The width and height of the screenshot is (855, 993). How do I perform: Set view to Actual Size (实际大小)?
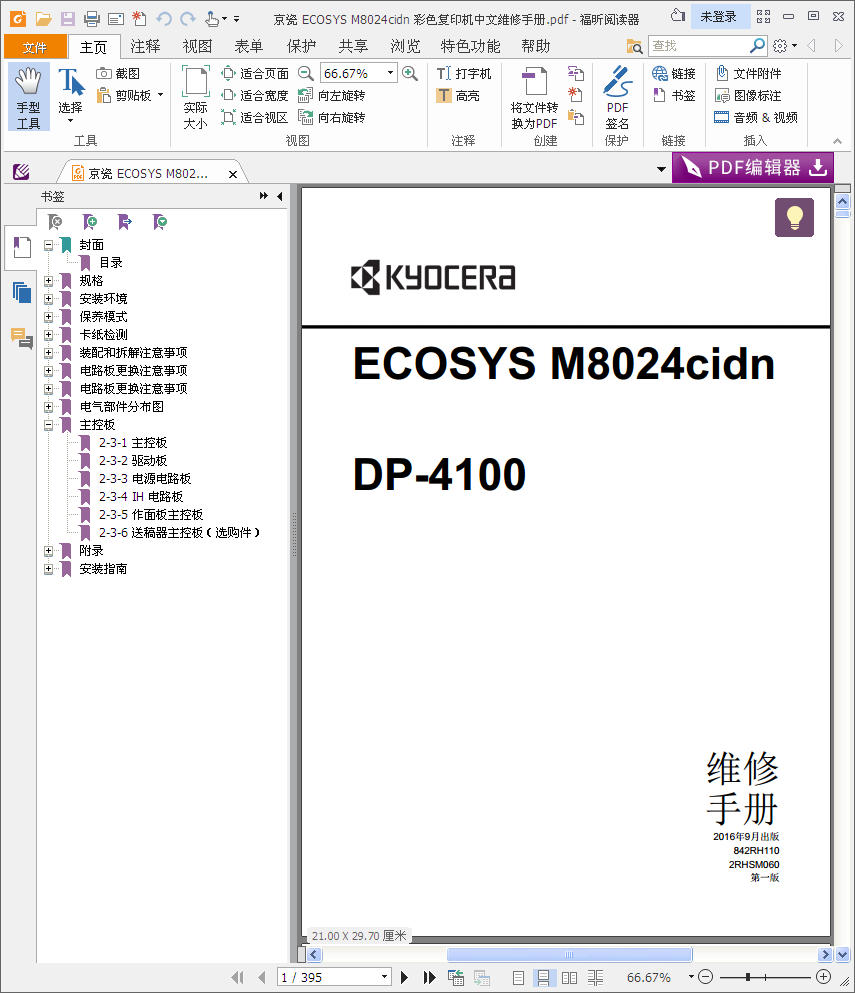pyautogui.click(x=195, y=97)
